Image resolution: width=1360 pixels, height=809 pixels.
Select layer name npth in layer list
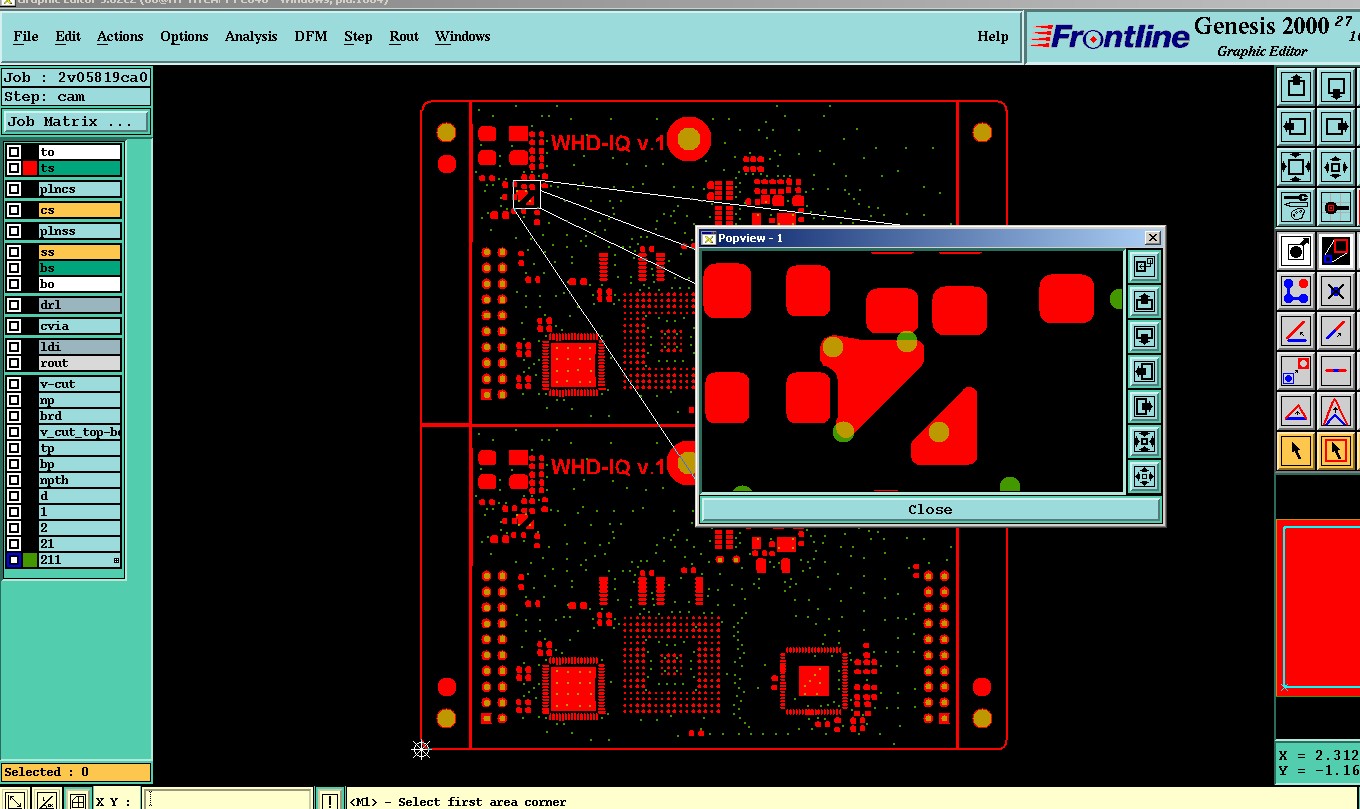(79, 480)
